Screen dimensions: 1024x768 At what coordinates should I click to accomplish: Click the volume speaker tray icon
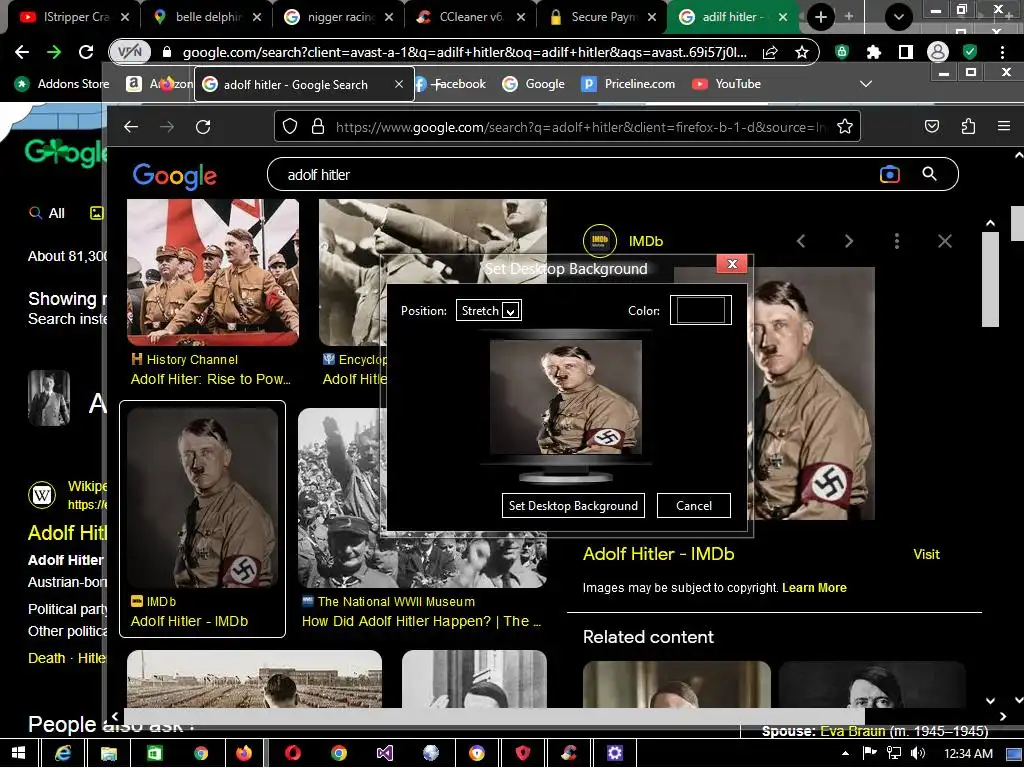(918, 754)
